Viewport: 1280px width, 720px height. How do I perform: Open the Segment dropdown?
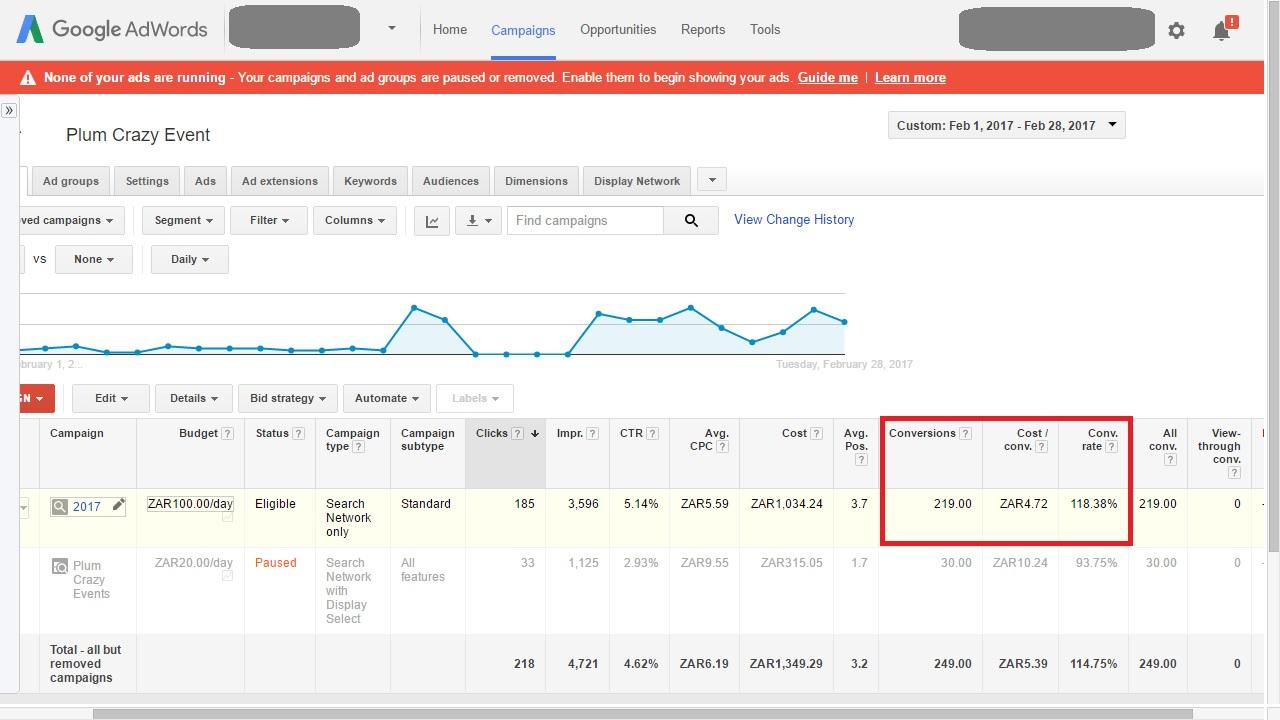(183, 221)
